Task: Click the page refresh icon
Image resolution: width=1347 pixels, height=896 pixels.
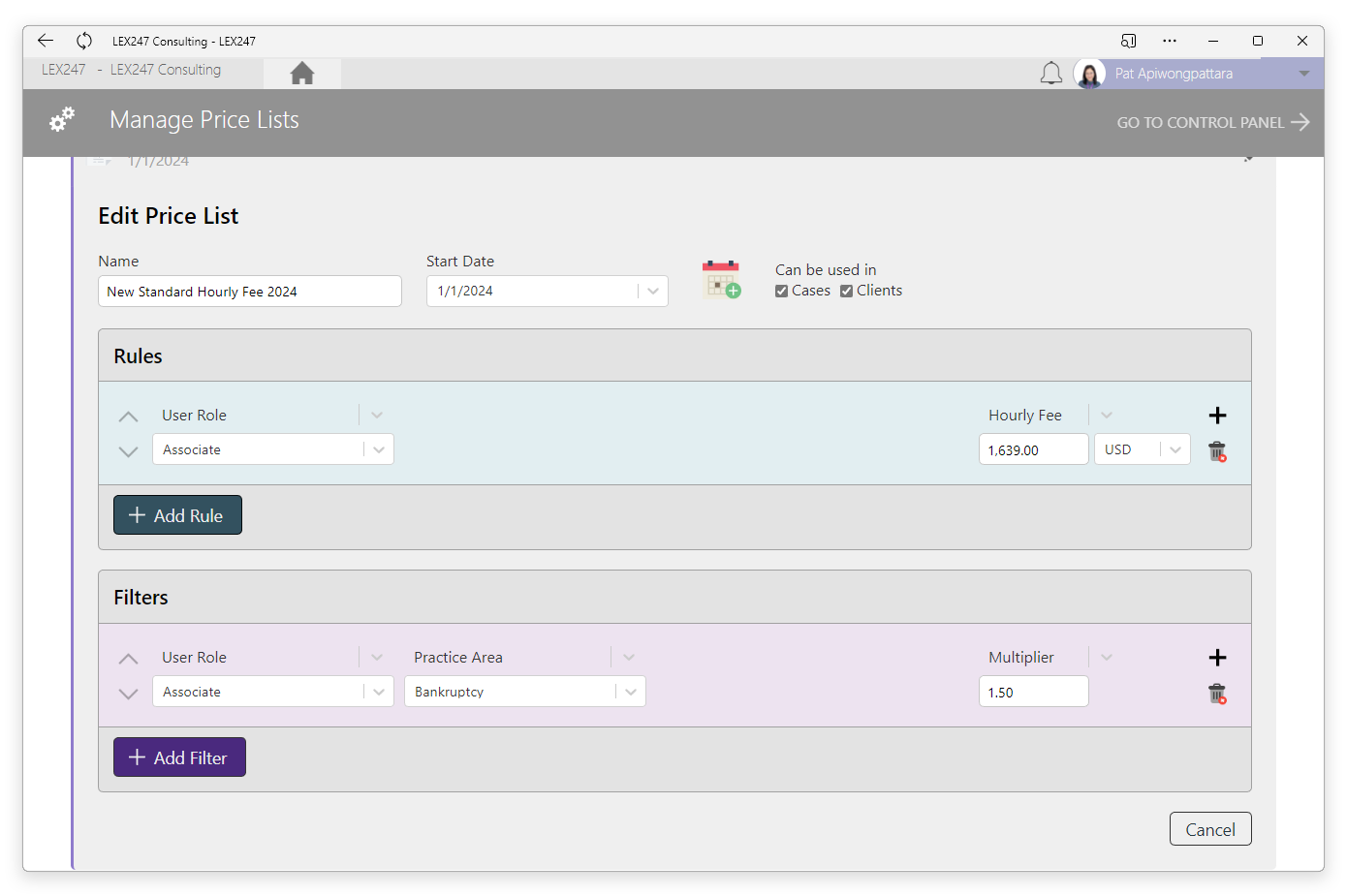Action: click(84, 41)
